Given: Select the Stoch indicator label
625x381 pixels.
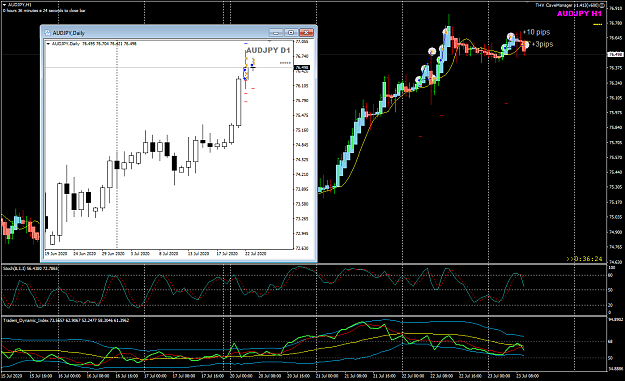Looking at the screenshot, I should (x=30, y=269).
